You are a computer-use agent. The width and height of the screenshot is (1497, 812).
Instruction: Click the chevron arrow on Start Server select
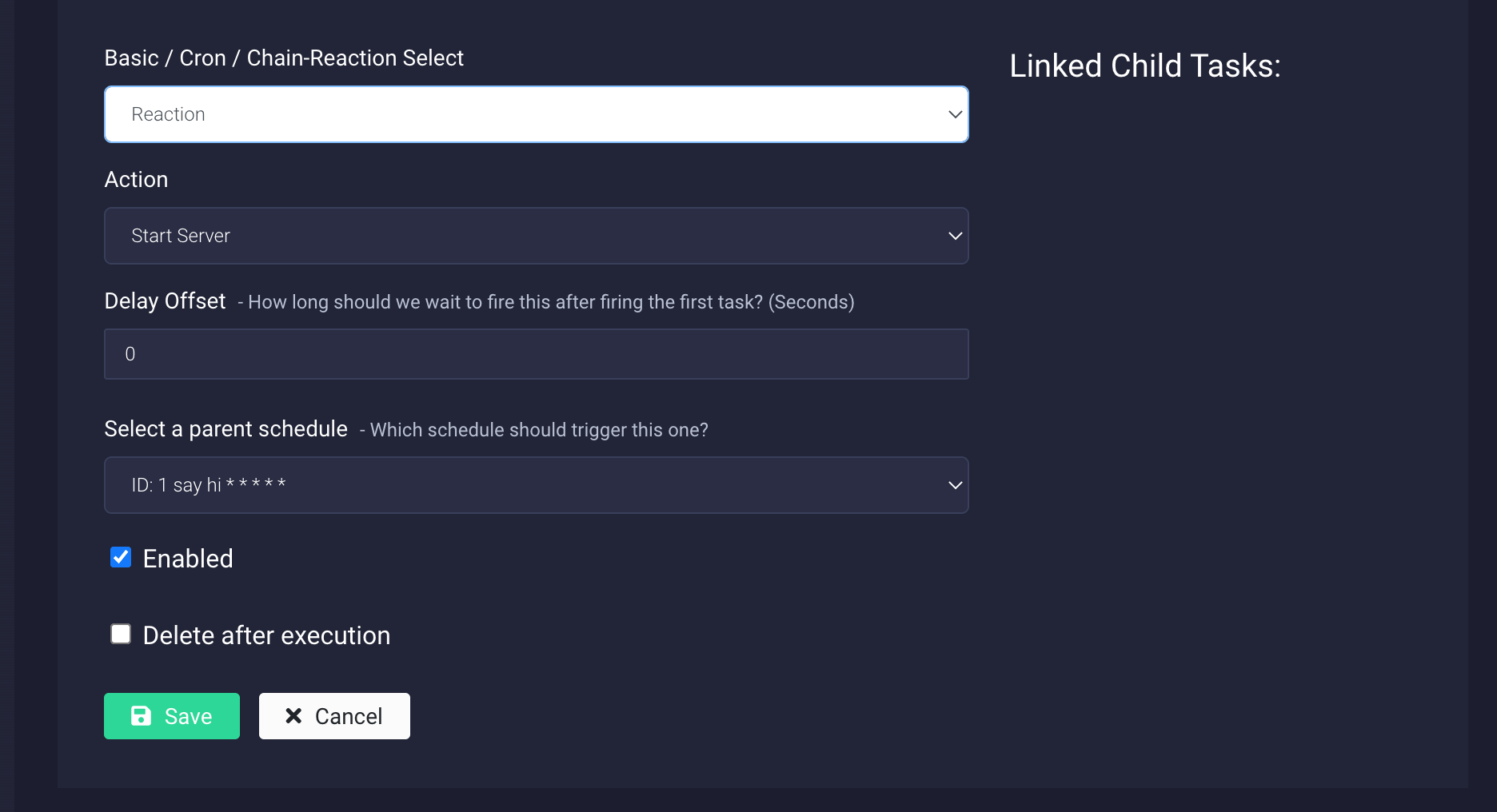tap(955, 236)
